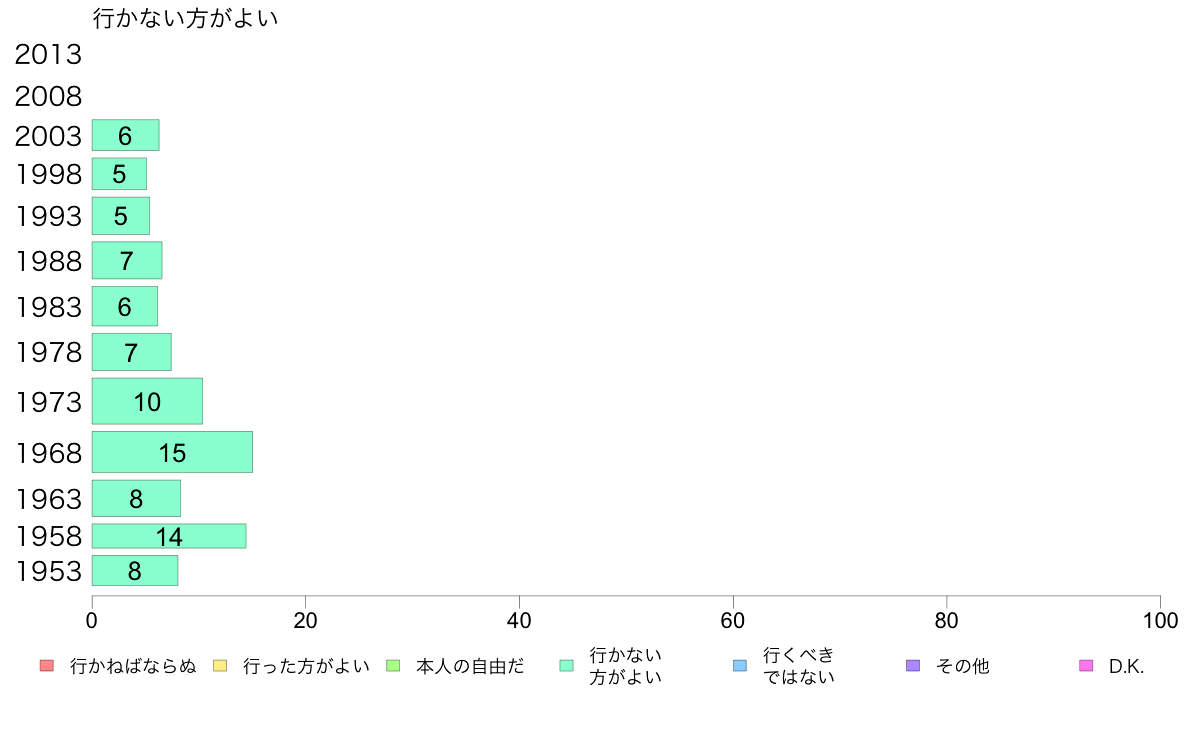Click the green 本人の自由だ legend swatch
This screenshot has height=736, width=1188.
[392, 666]
